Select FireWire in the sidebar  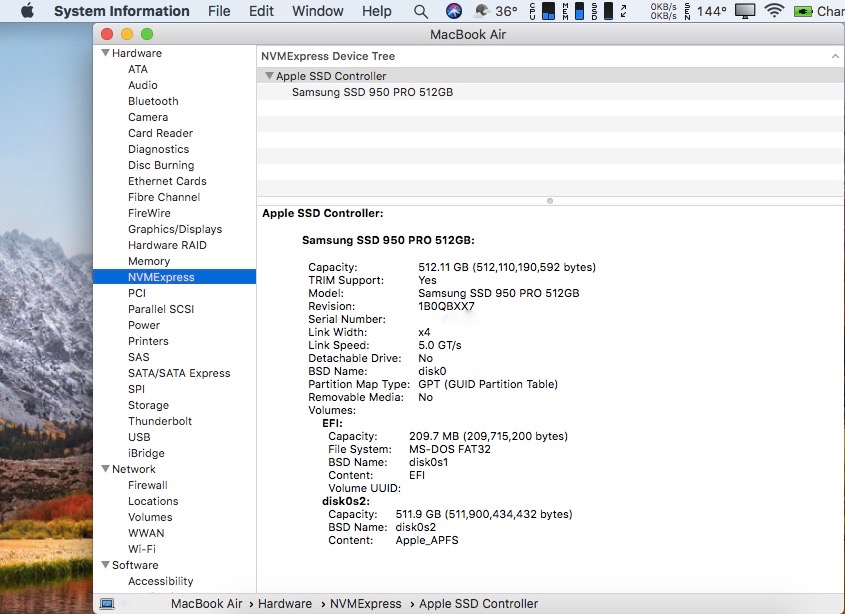point(149,213)
